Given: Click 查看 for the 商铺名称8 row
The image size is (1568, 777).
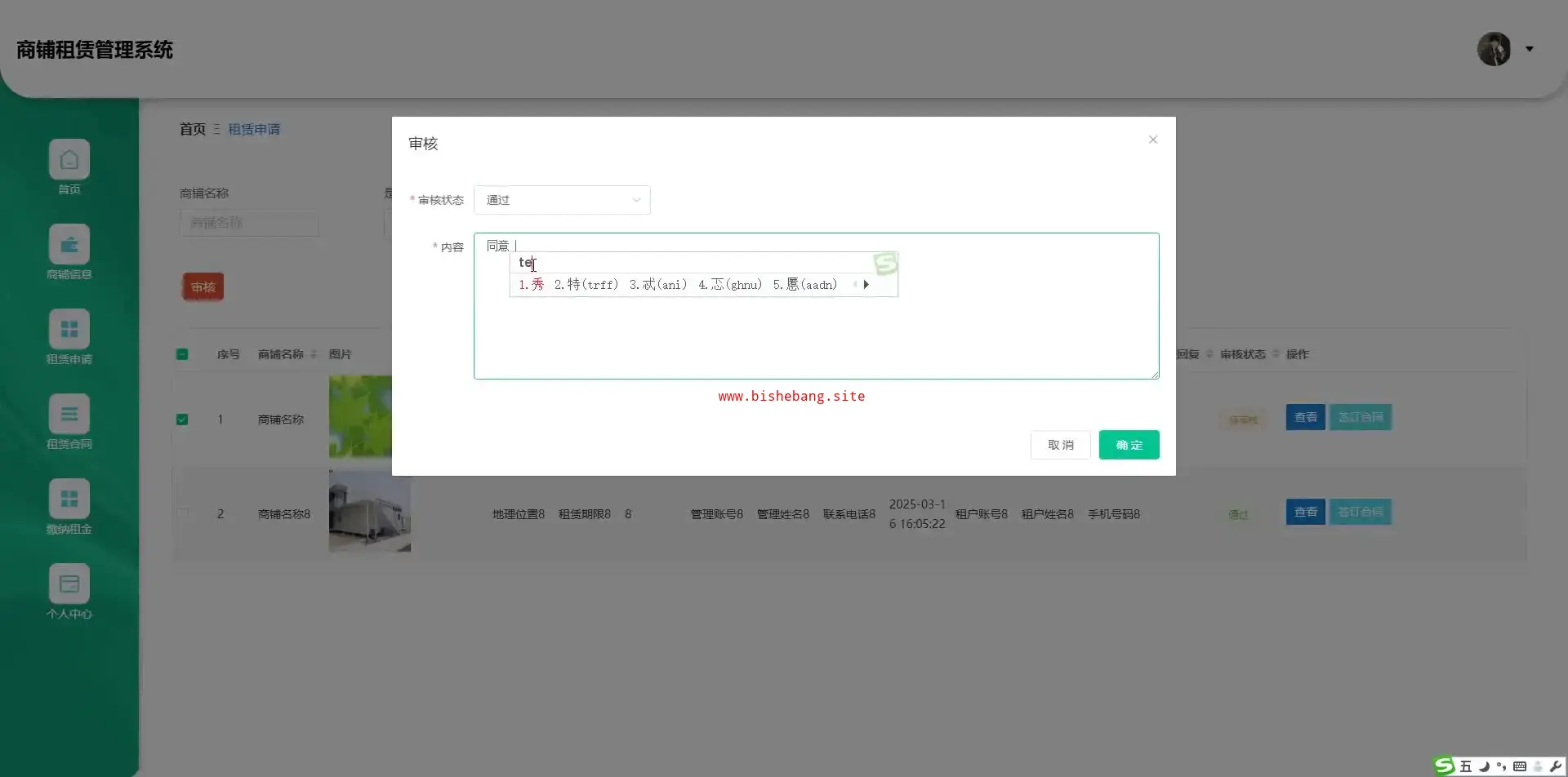Looking at the screenshot, I should (x=1306, y=512).
